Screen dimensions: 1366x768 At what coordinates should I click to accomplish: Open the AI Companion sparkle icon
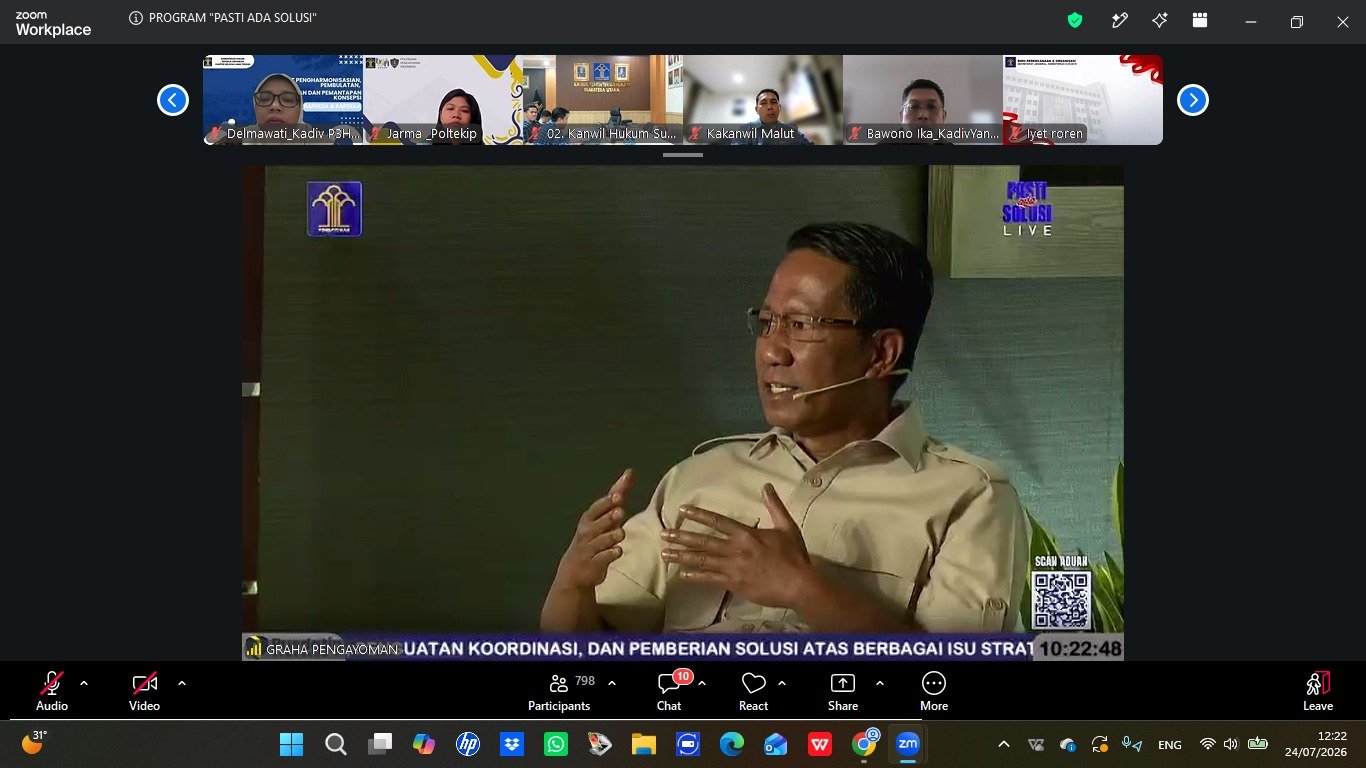1160,20
